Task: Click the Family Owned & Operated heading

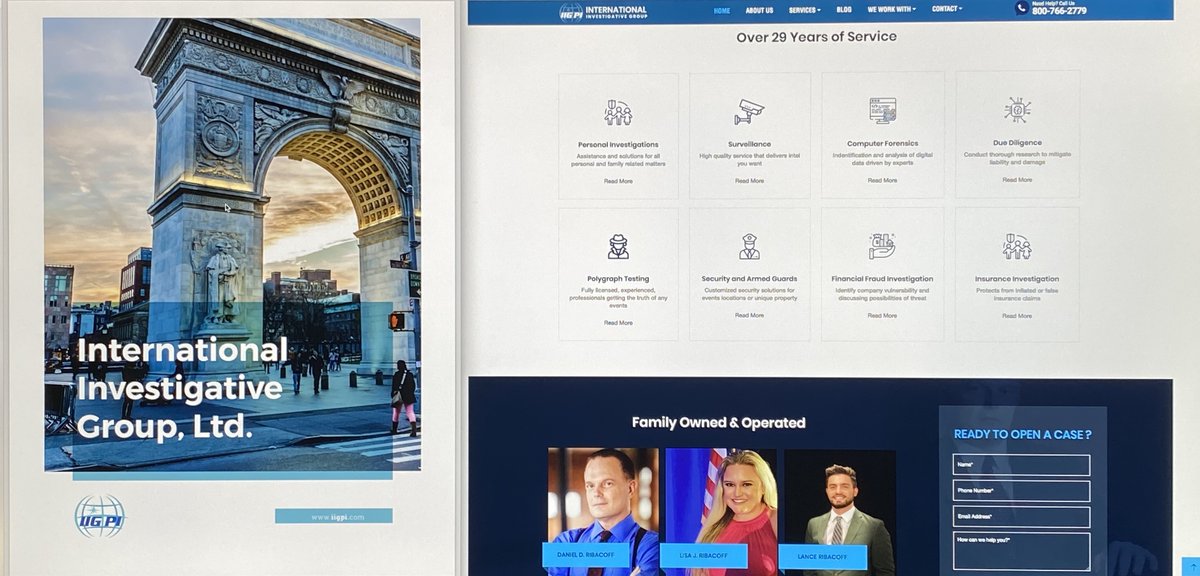Action: pyautogui.click(x=719, y=423)
